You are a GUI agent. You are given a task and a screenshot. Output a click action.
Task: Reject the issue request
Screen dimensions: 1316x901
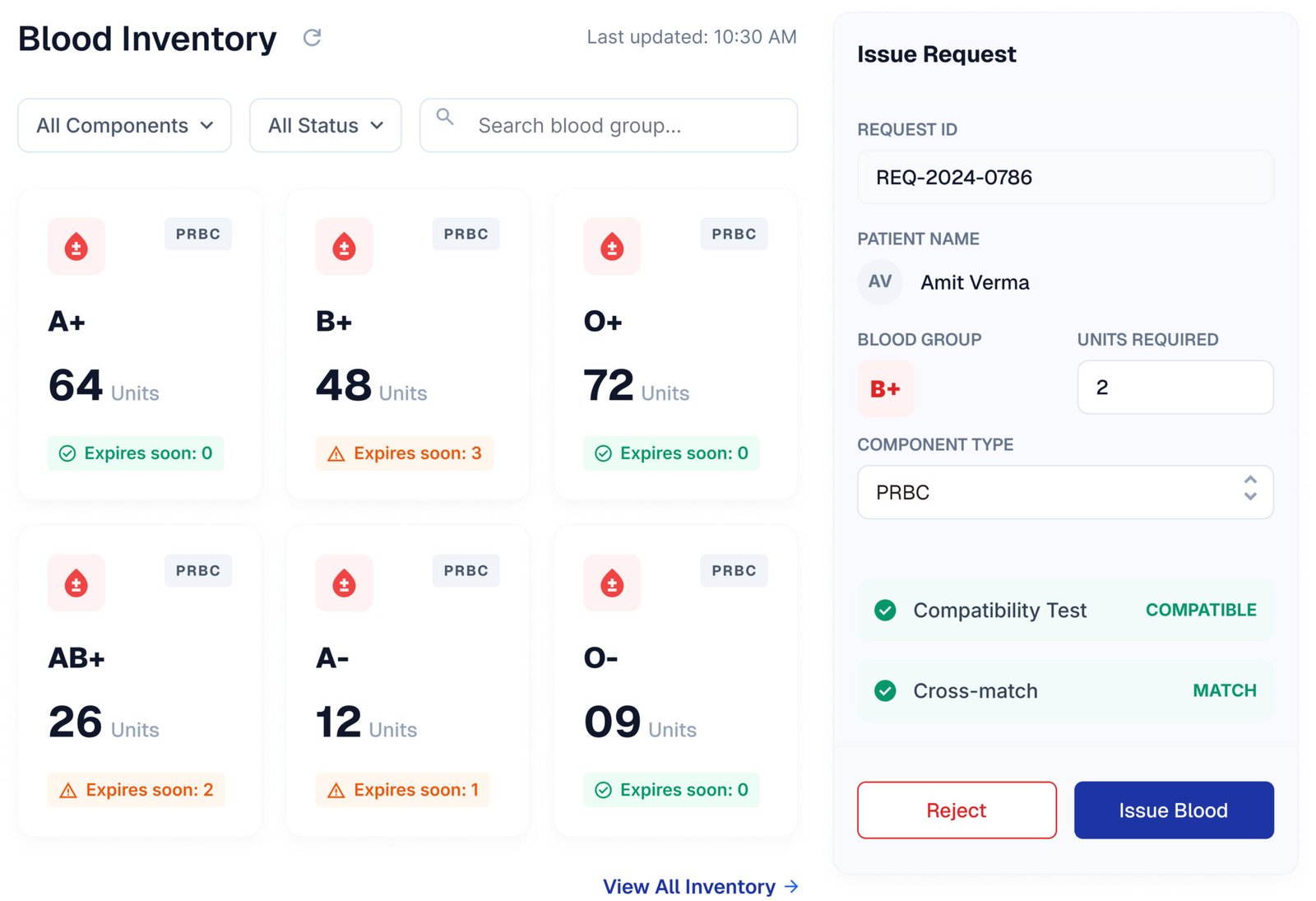[x=957, y=810]
